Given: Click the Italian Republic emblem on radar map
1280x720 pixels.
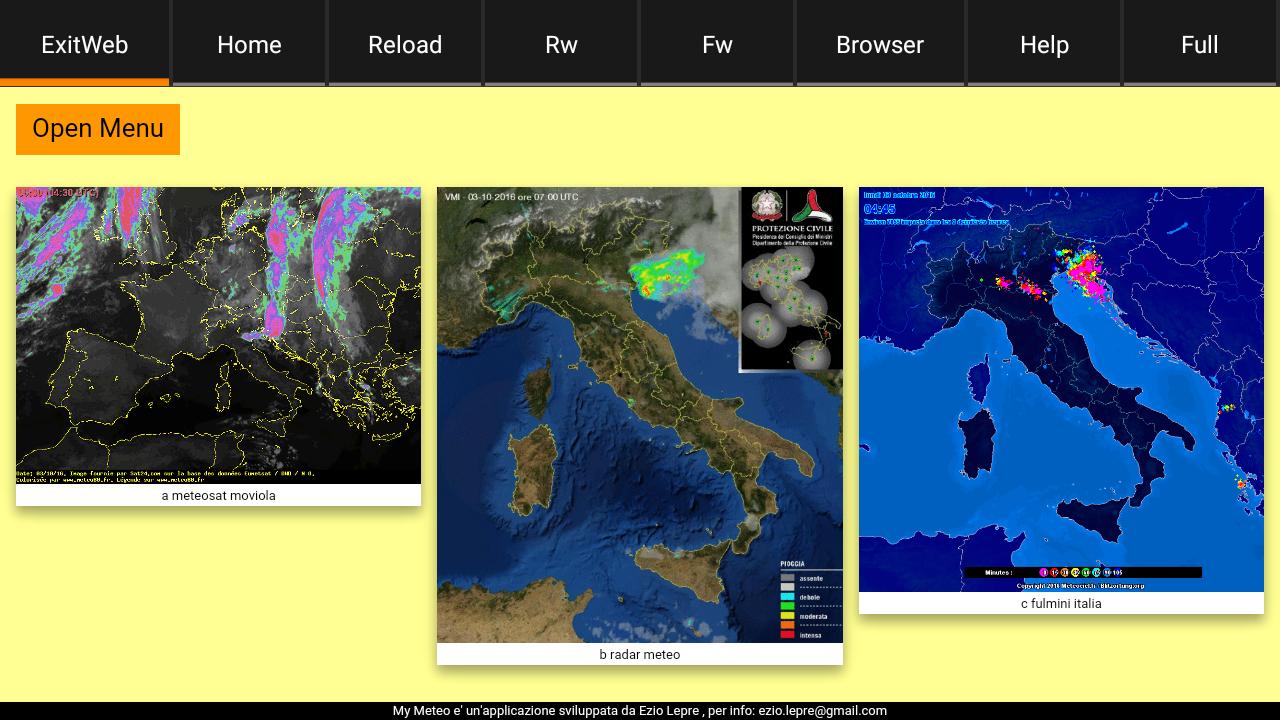Looking at the screenshot, I should [768, 207].
